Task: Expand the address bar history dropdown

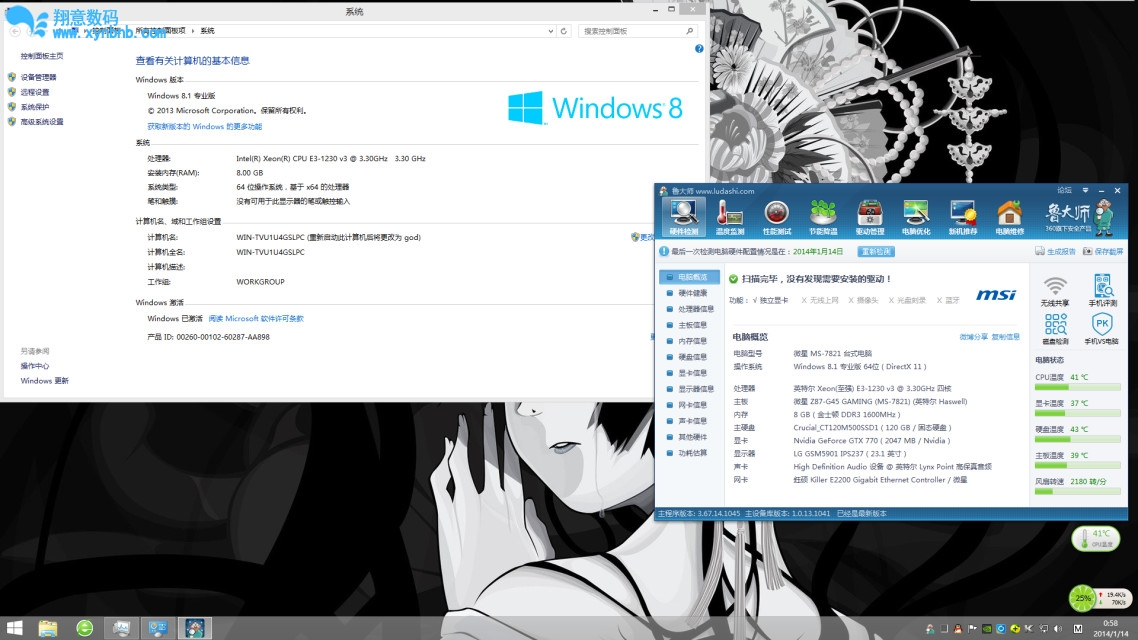Action: pos(550,31)
